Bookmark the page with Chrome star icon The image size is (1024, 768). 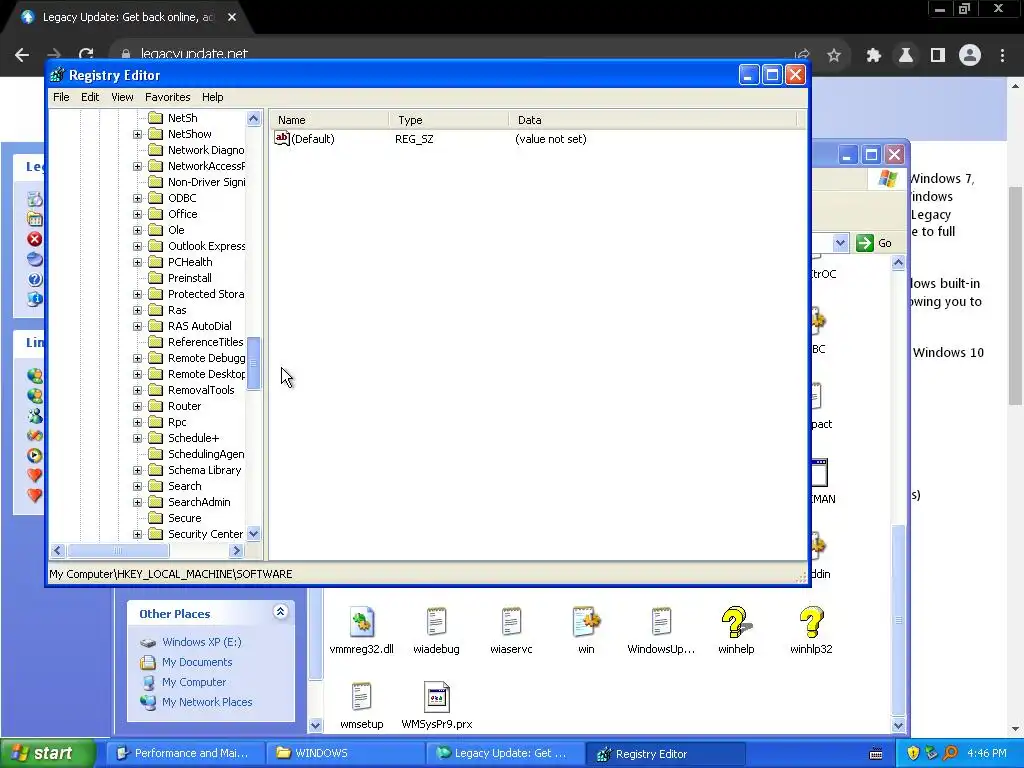tap(834, 56)
